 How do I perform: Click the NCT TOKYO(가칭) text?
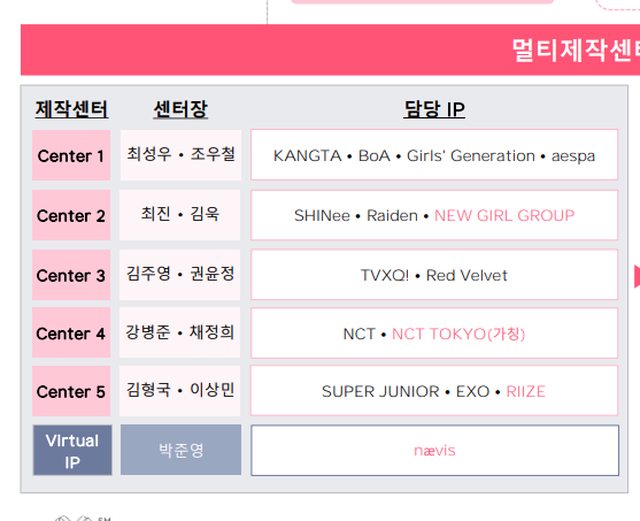(x=458, y=334)
